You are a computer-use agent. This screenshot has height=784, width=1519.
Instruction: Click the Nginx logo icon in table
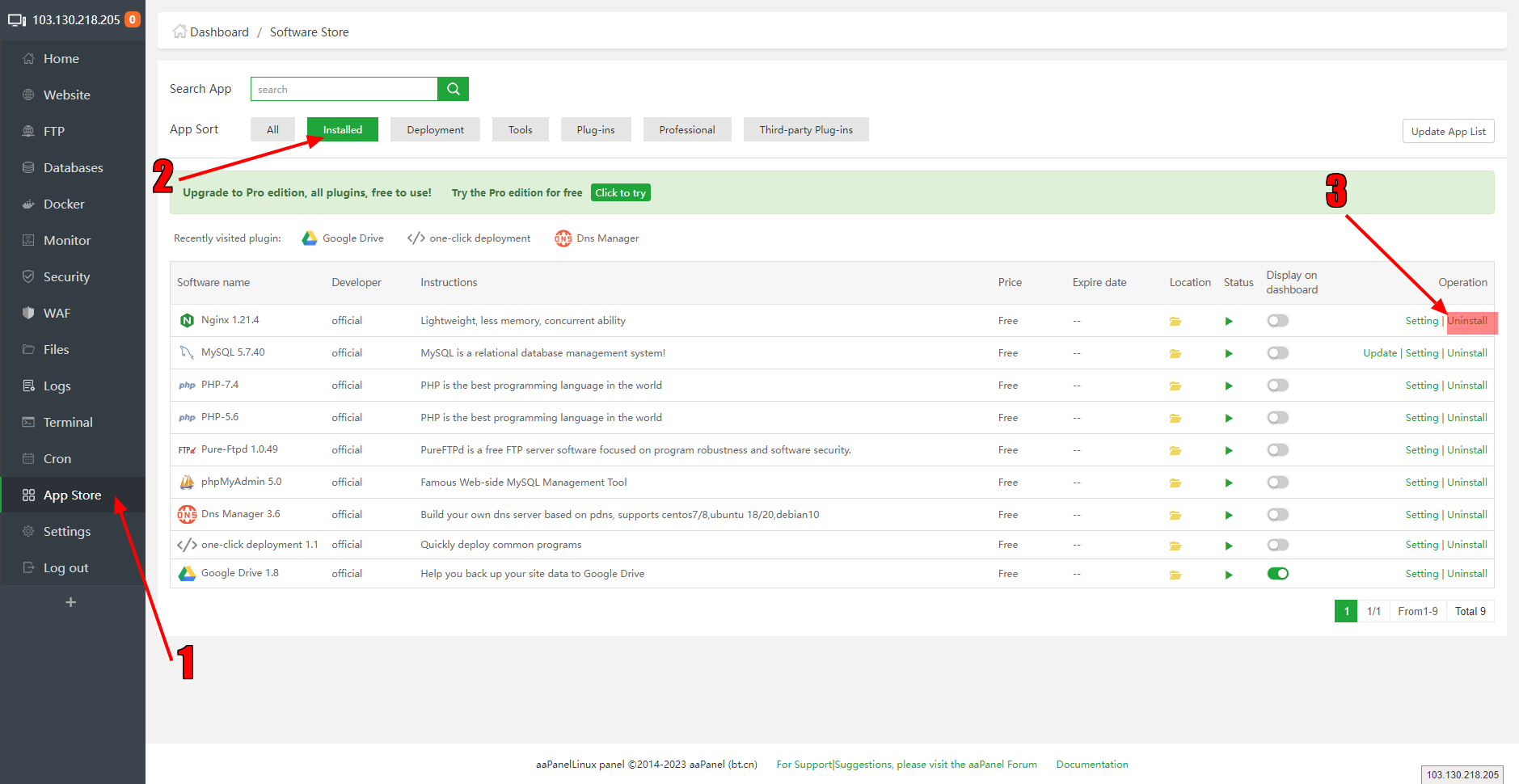pos(187,320)
